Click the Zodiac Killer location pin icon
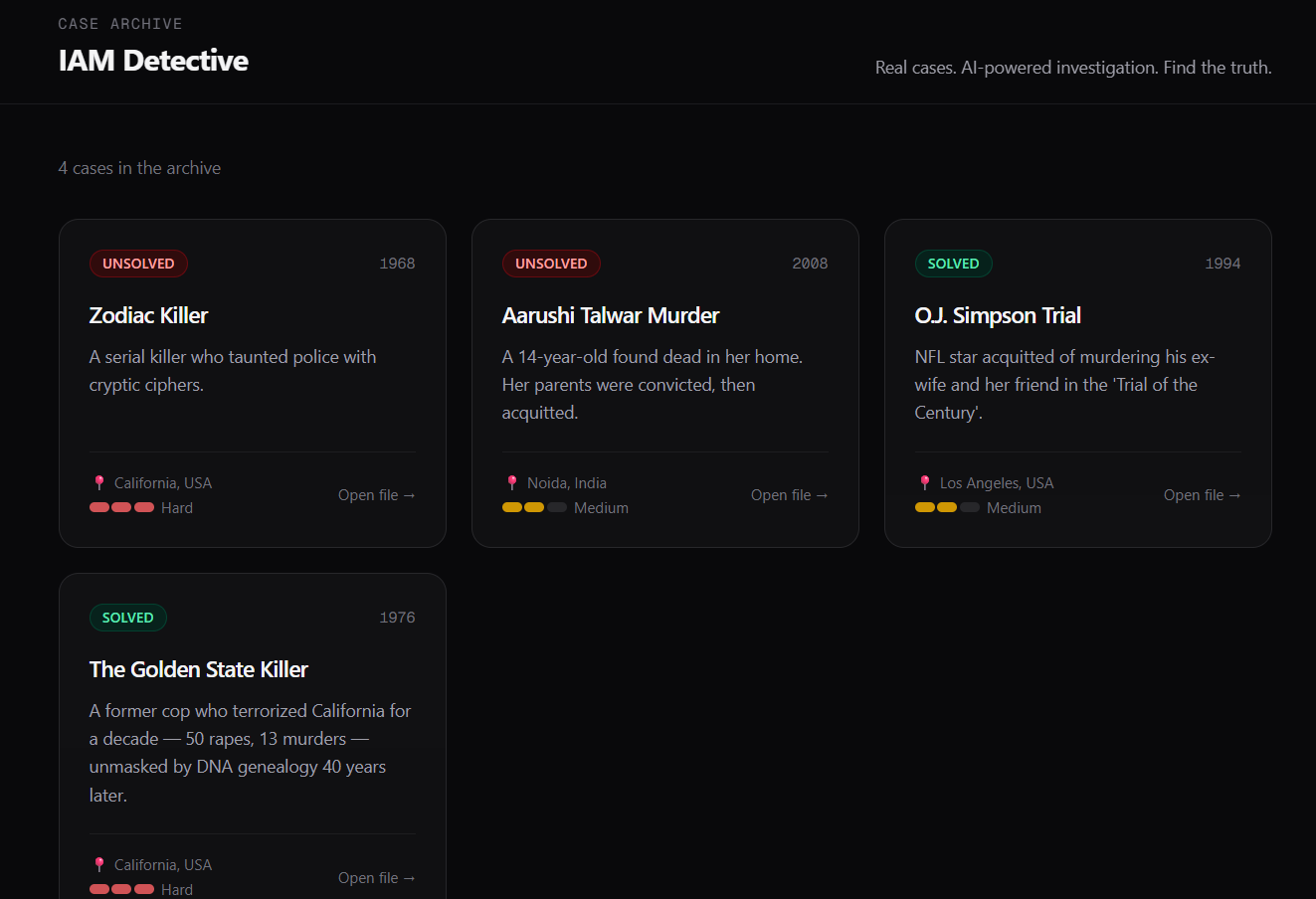The image size is (1316, 899). click(99, 482)
